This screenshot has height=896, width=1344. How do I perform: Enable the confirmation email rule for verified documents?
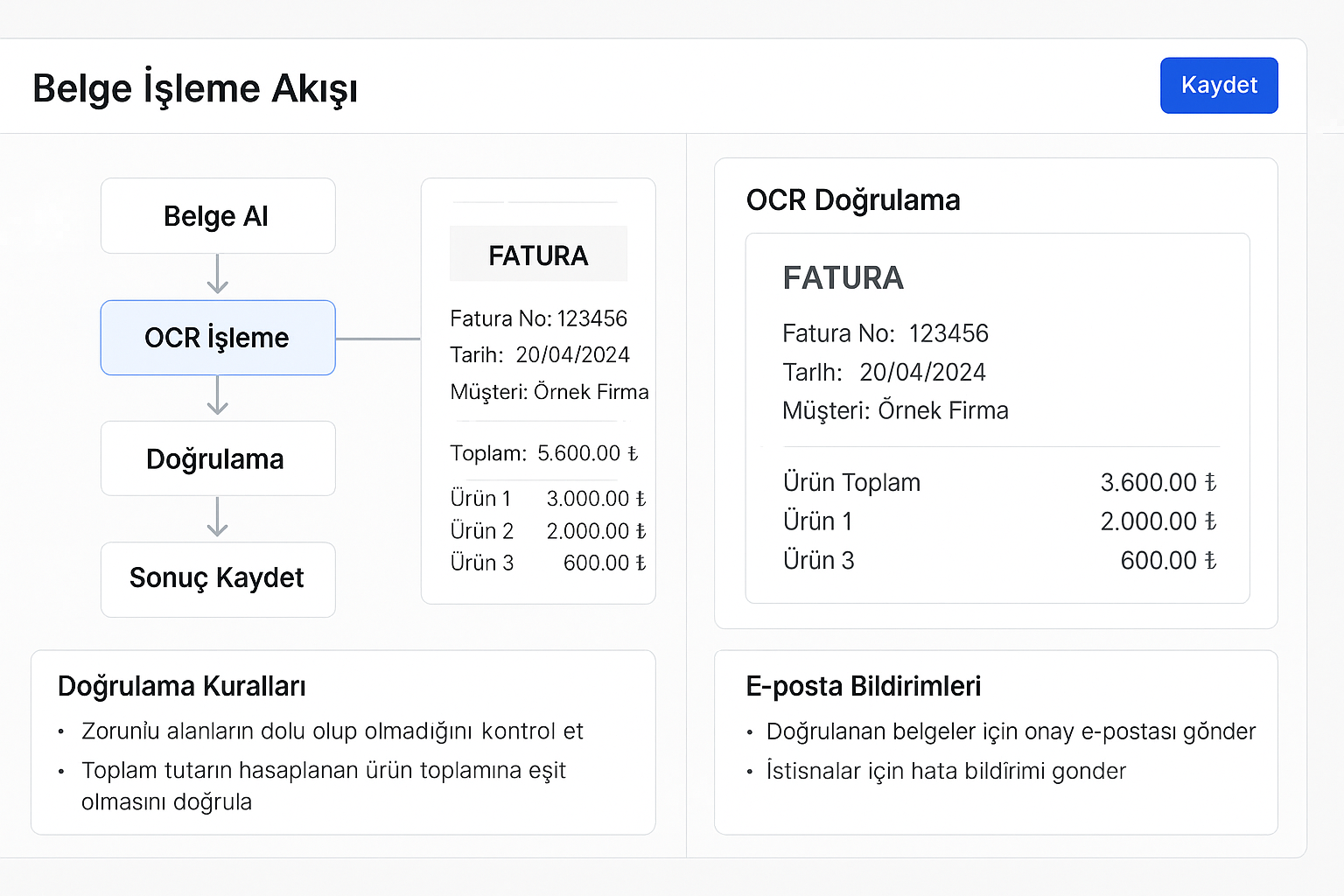click(1011, 731)
